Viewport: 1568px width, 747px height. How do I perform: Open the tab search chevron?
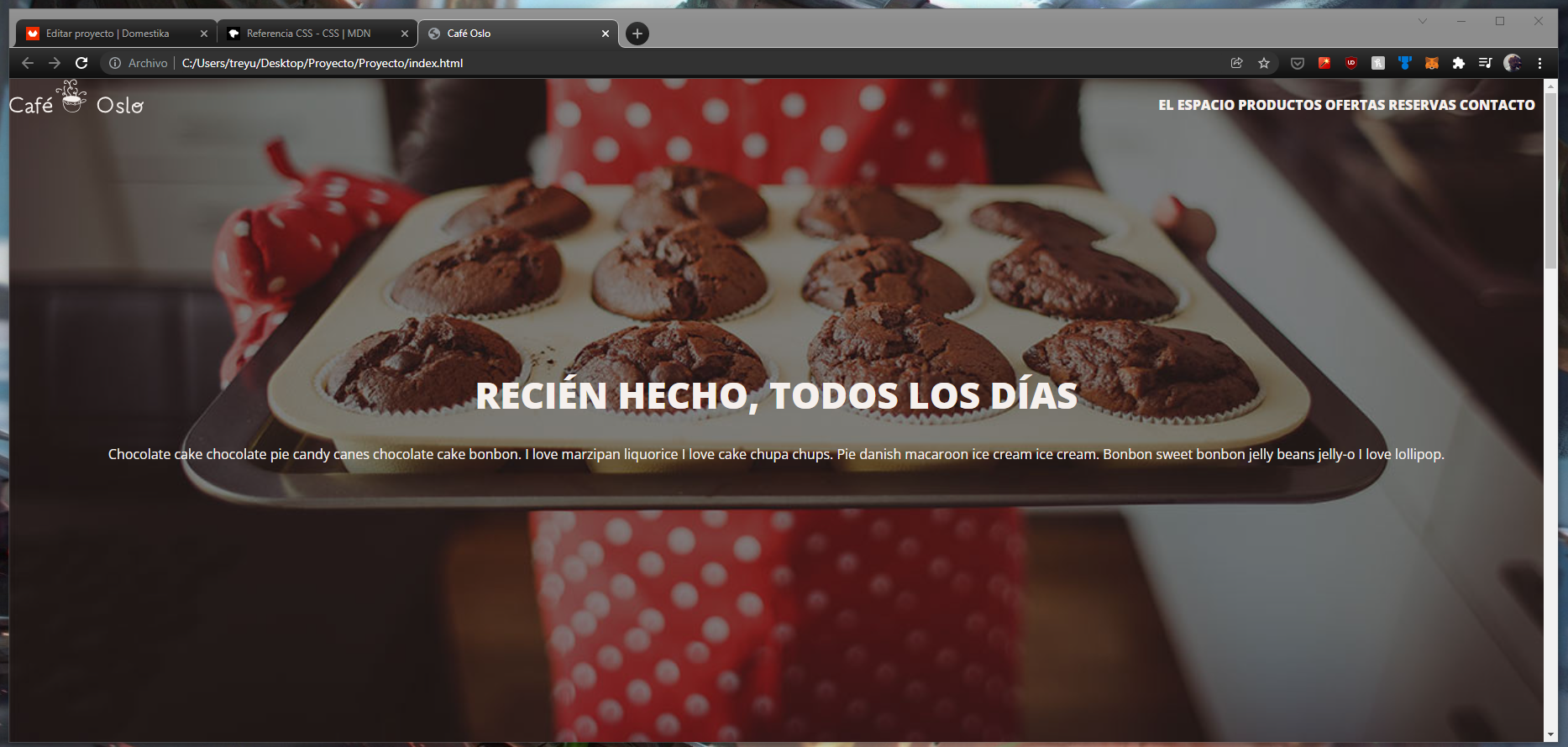click(1423, 21)
